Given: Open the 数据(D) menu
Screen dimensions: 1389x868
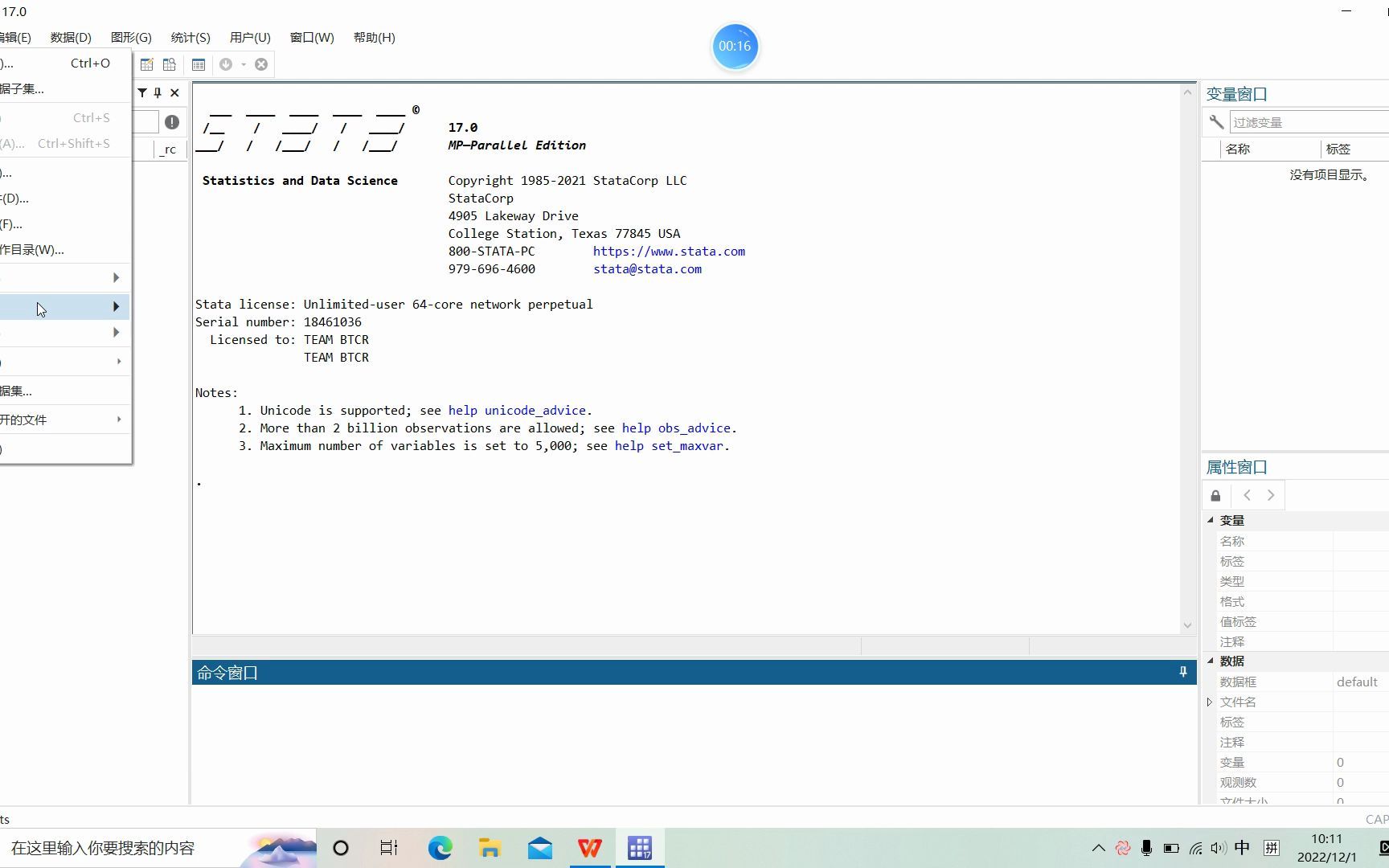Looking at the screenshot, I should pyautogui.click(x=71, y=38).
